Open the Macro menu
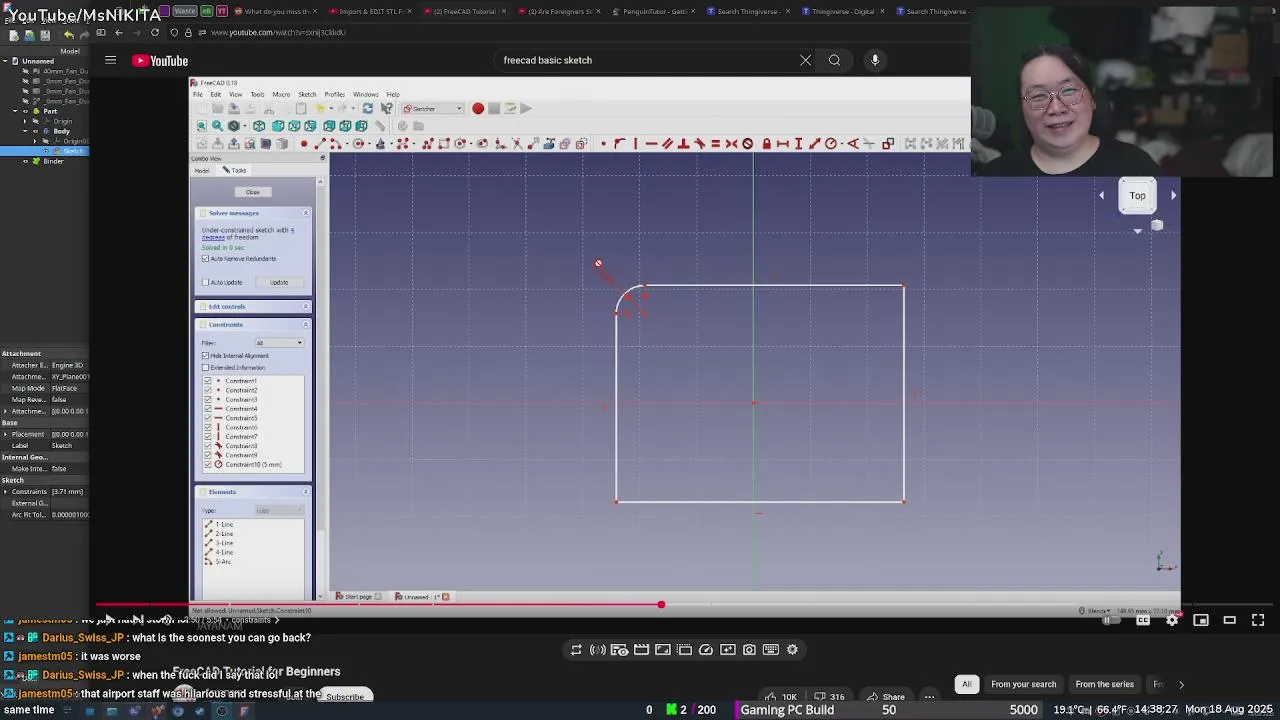This screenshot has width=1280, height=720. 281,95
